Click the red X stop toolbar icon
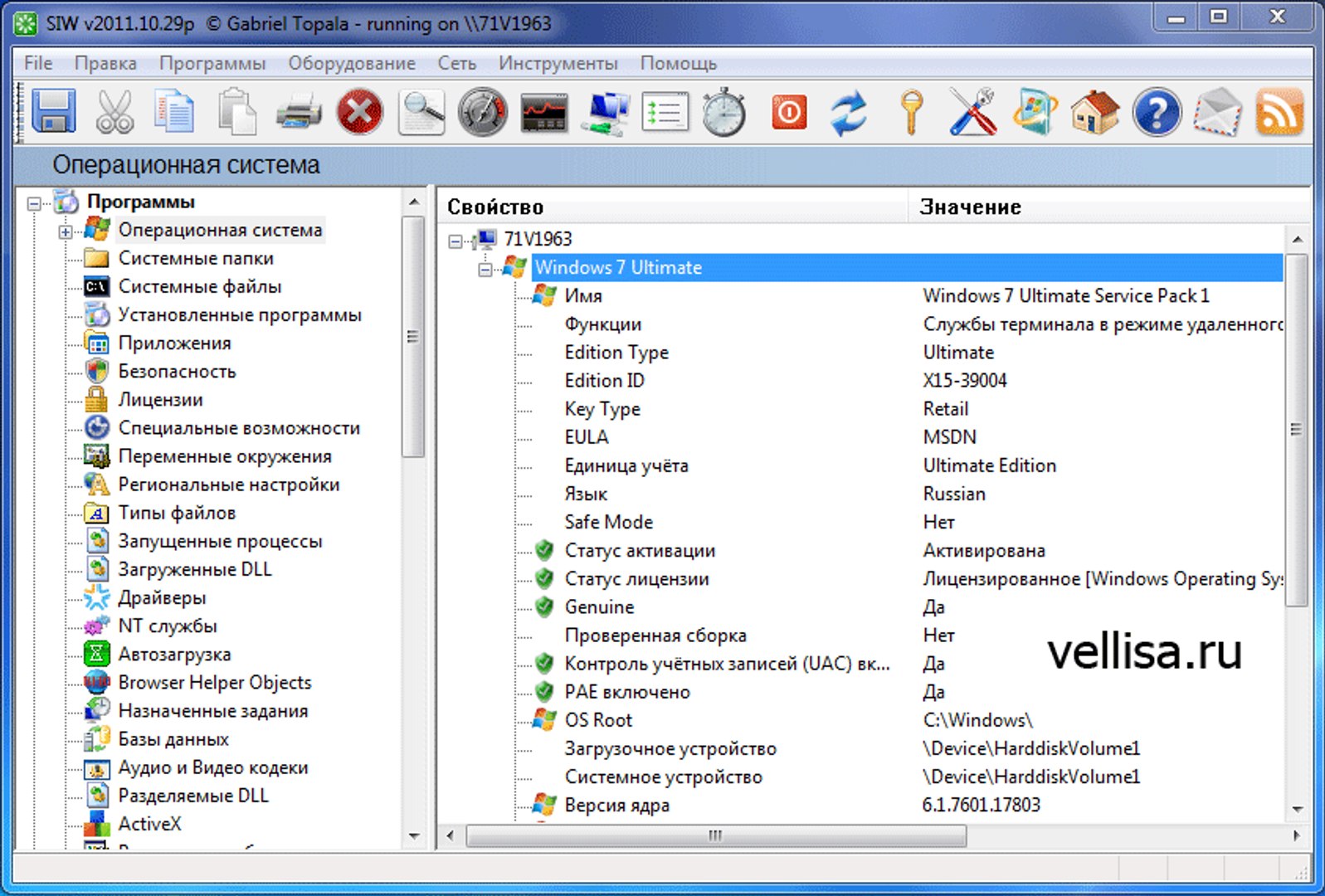The image size is (1325, 896). 360,111
